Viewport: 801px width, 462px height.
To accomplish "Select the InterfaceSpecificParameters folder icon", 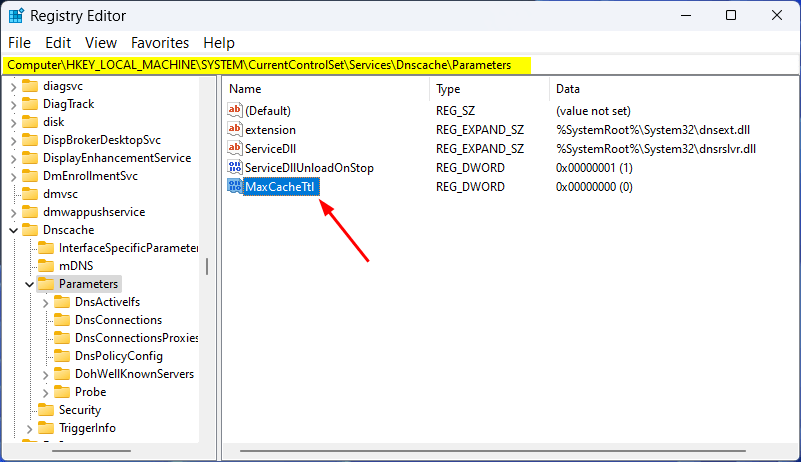I will [46, 248].
